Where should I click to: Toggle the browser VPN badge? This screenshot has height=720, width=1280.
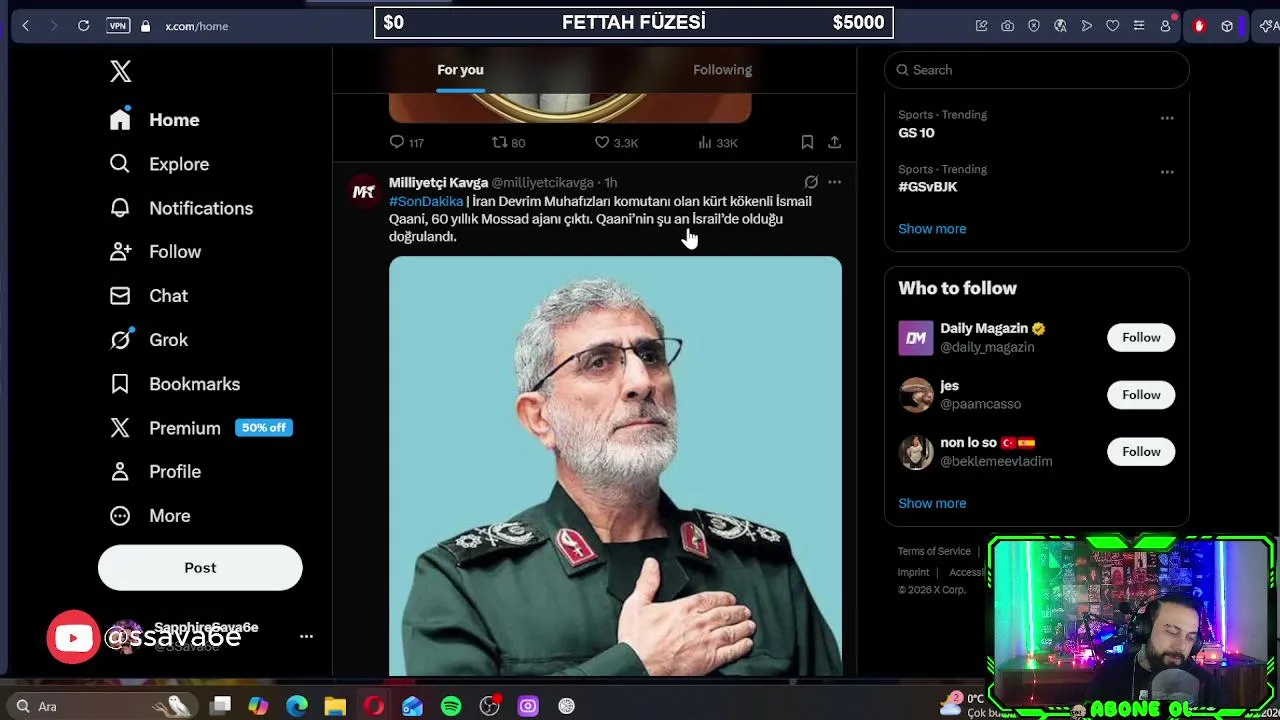pos(118,26)
